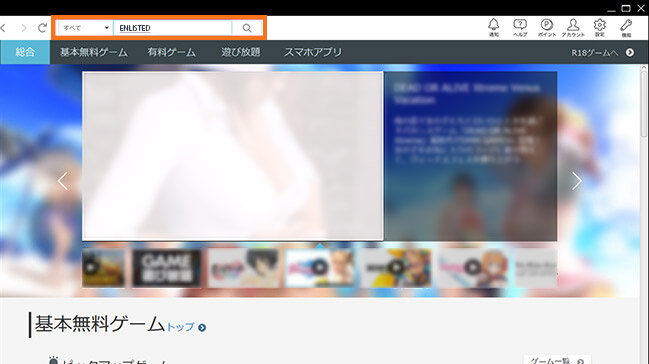Open the ヘルプ help icon
This screenshot has height=364, width=649.
[520, 27]
